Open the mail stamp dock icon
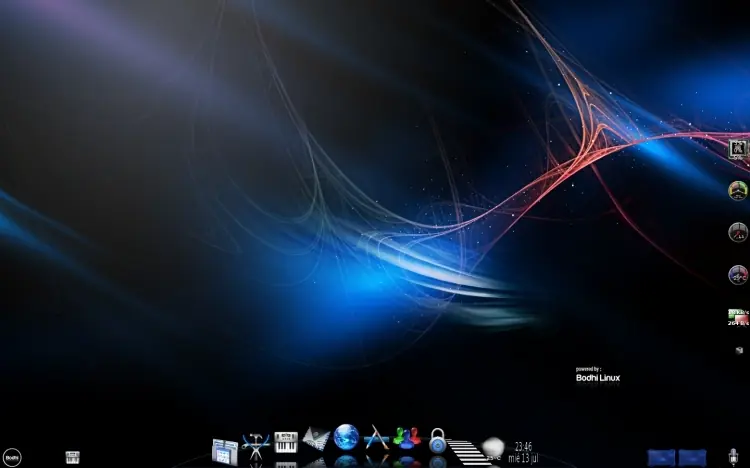 pyautogui.click(x=316, y=439)
